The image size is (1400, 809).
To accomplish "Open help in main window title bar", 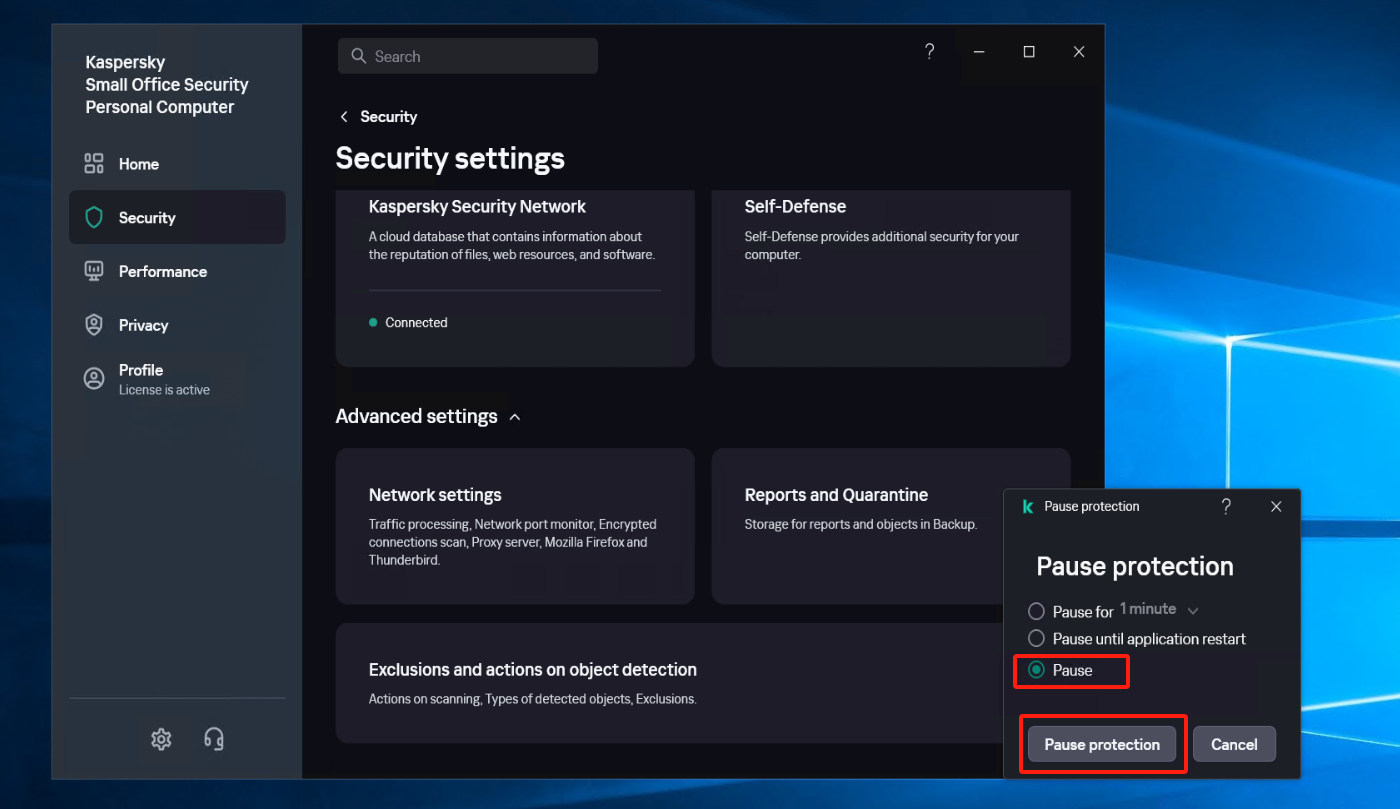I will coord(929,52).
